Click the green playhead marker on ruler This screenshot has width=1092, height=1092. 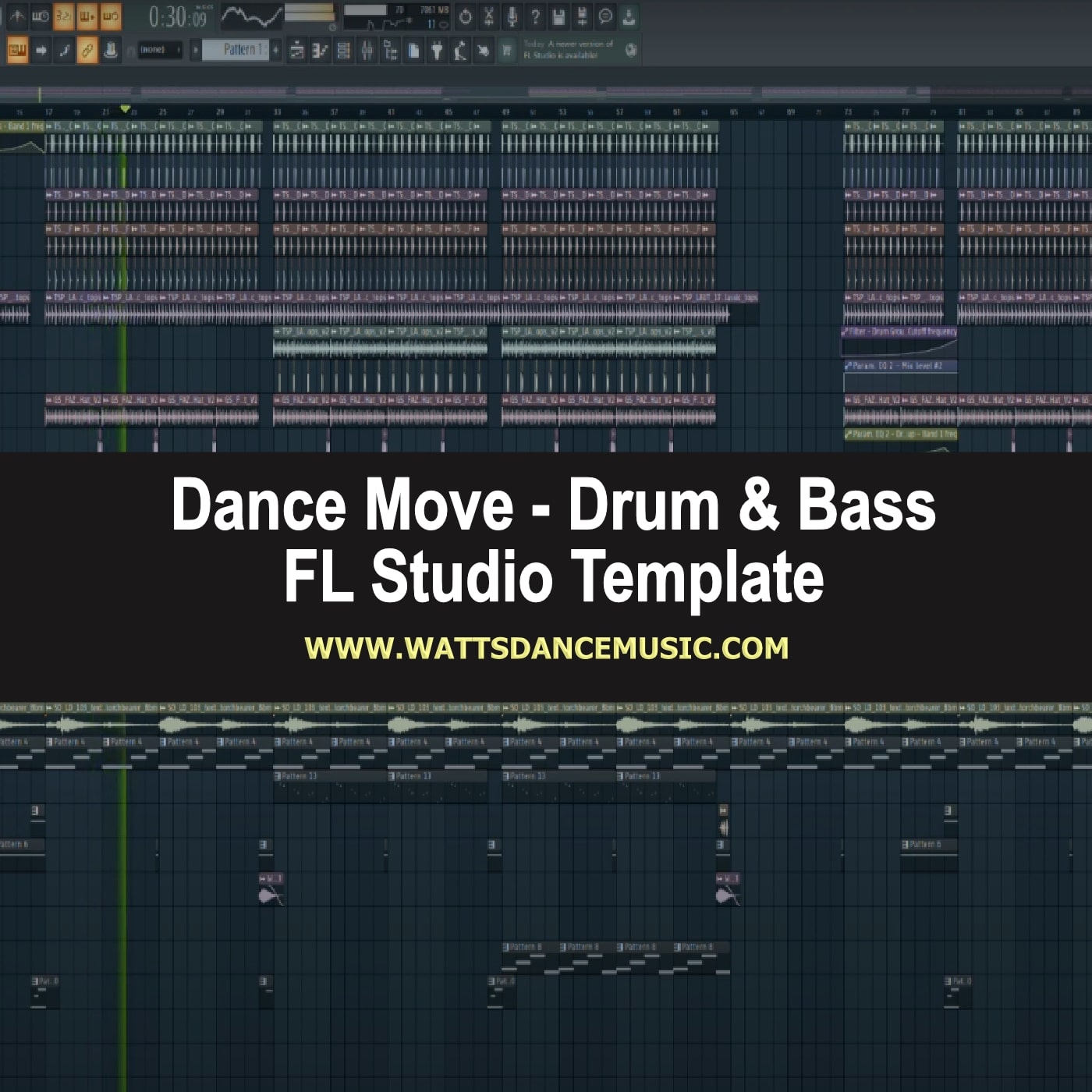pyautogui.click(x=125, y=108)
